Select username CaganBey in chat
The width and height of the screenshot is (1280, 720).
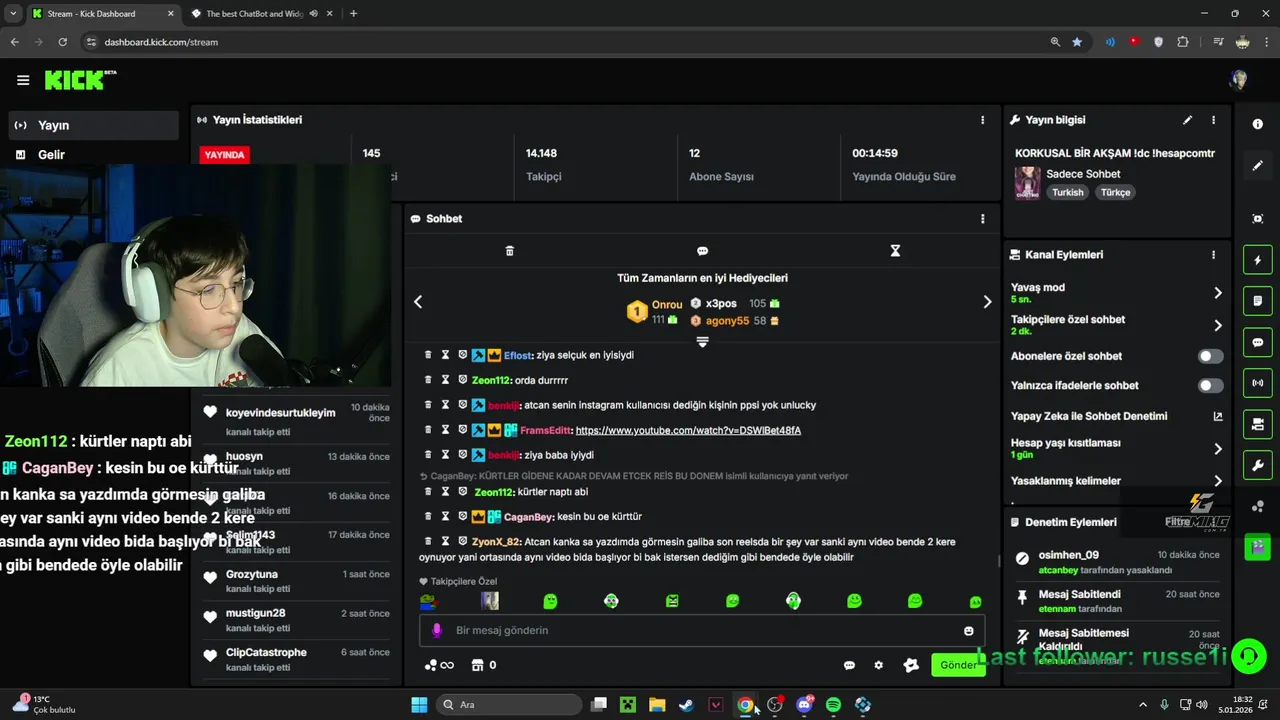coord(528,516)
